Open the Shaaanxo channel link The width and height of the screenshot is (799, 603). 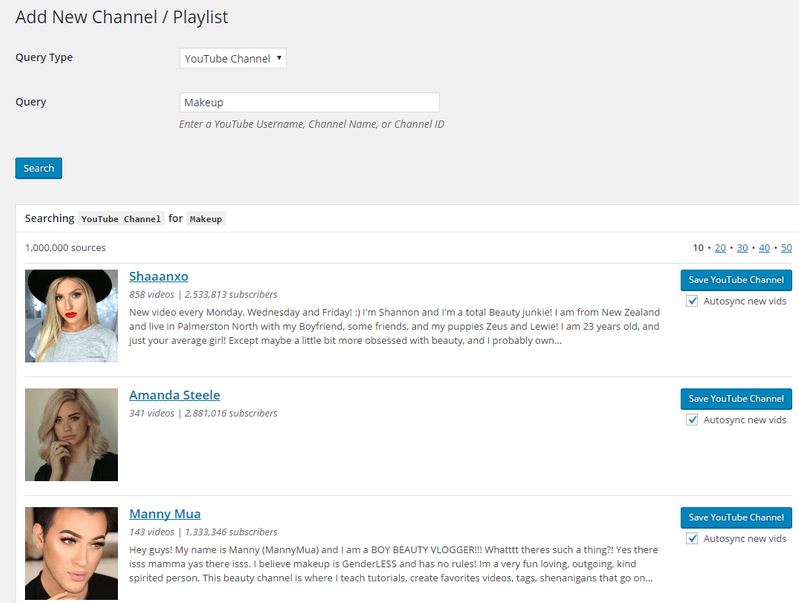point(158,276)
